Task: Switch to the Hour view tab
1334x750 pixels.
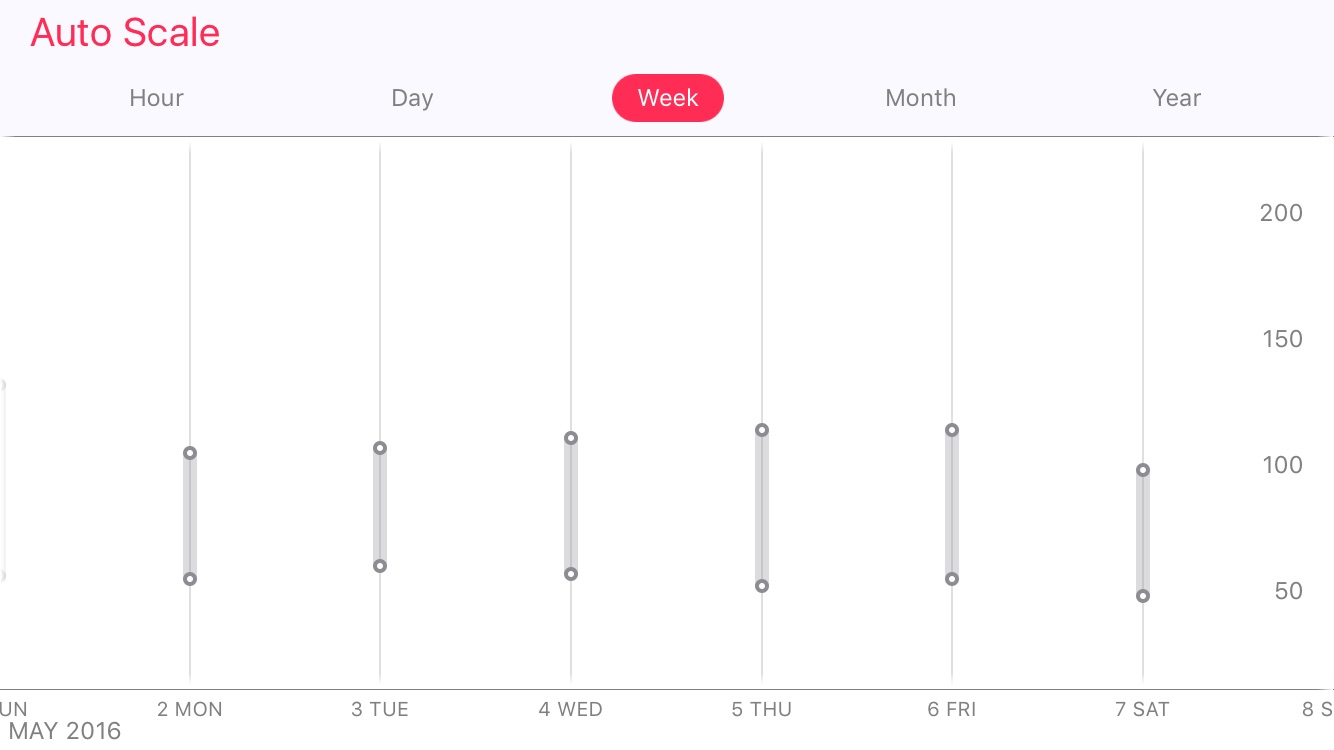Action: [x=157, y=98]
